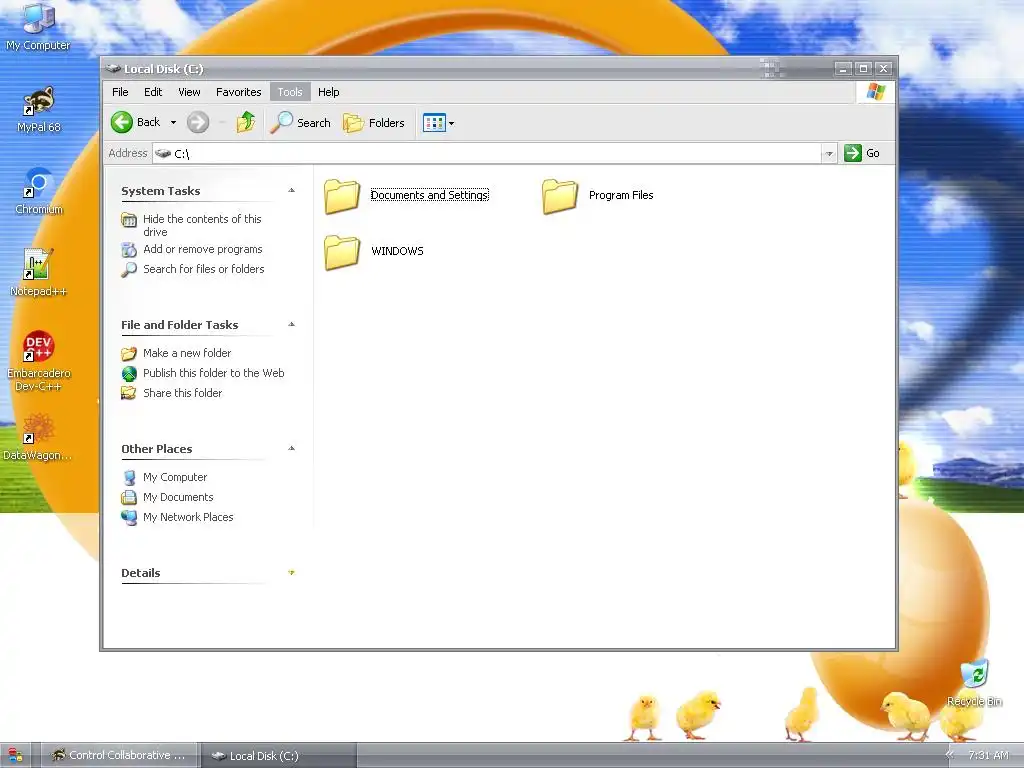Select the WINDOWS folder icon

pyautogui.click(x=342, y=252)
